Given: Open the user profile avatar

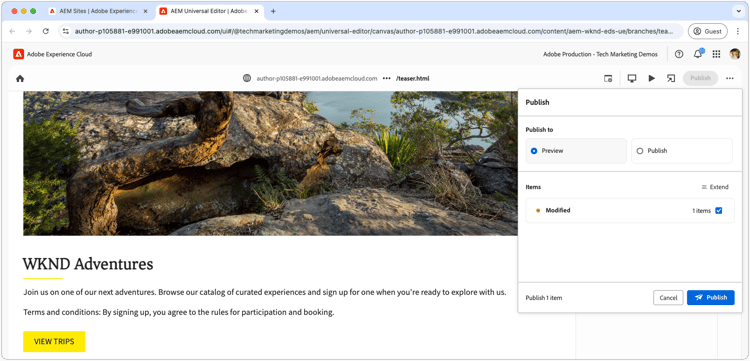Looking at the screenshot, I should 735,54.
